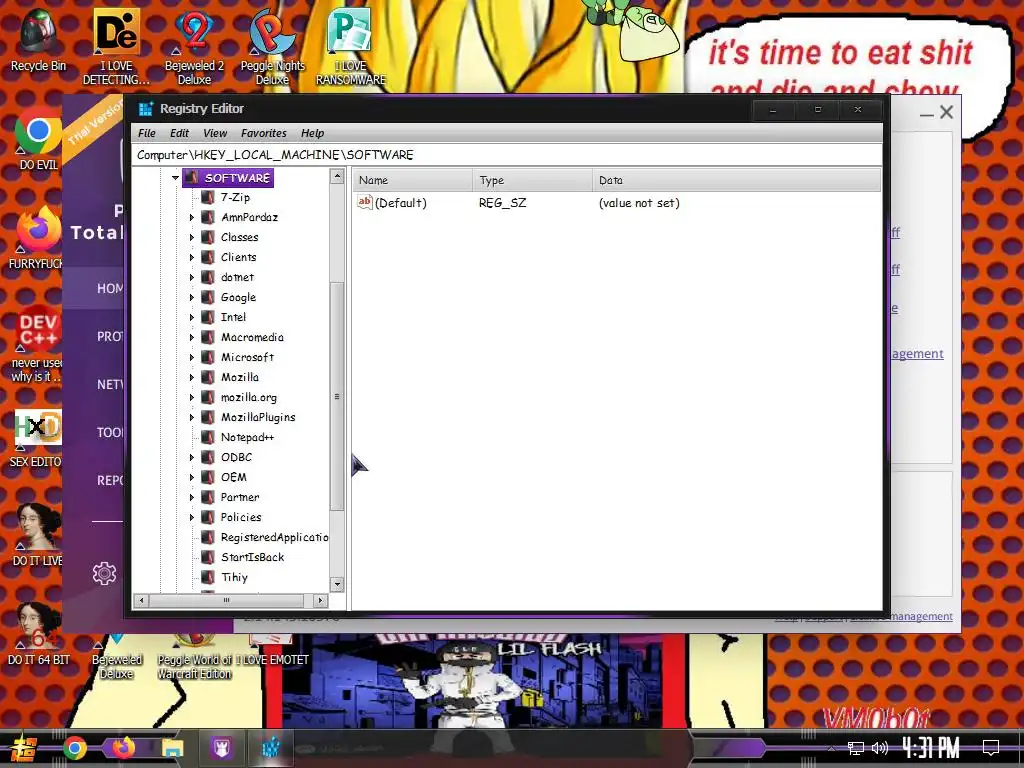Click the Registry Editor taskbar icon

(x=270, y=748)
